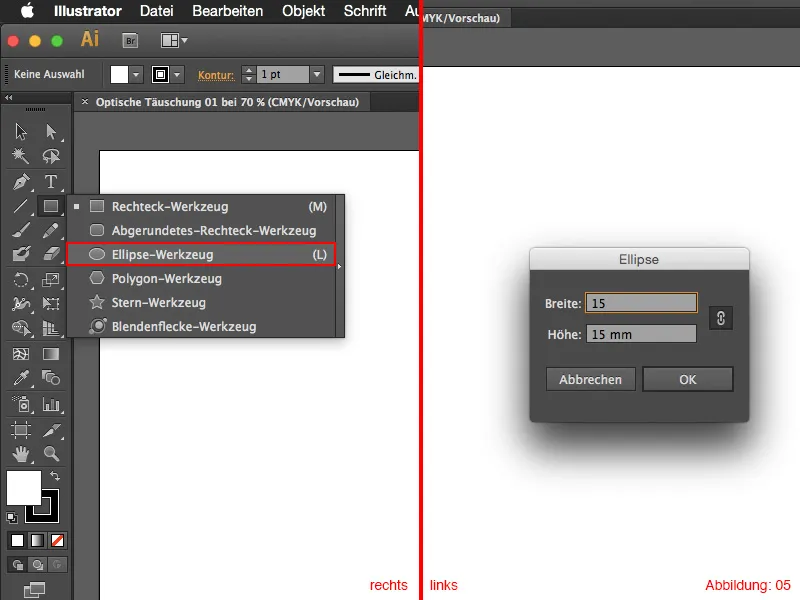
Task: Open the Bearbeiten menu
Action: tap(228, 11)
